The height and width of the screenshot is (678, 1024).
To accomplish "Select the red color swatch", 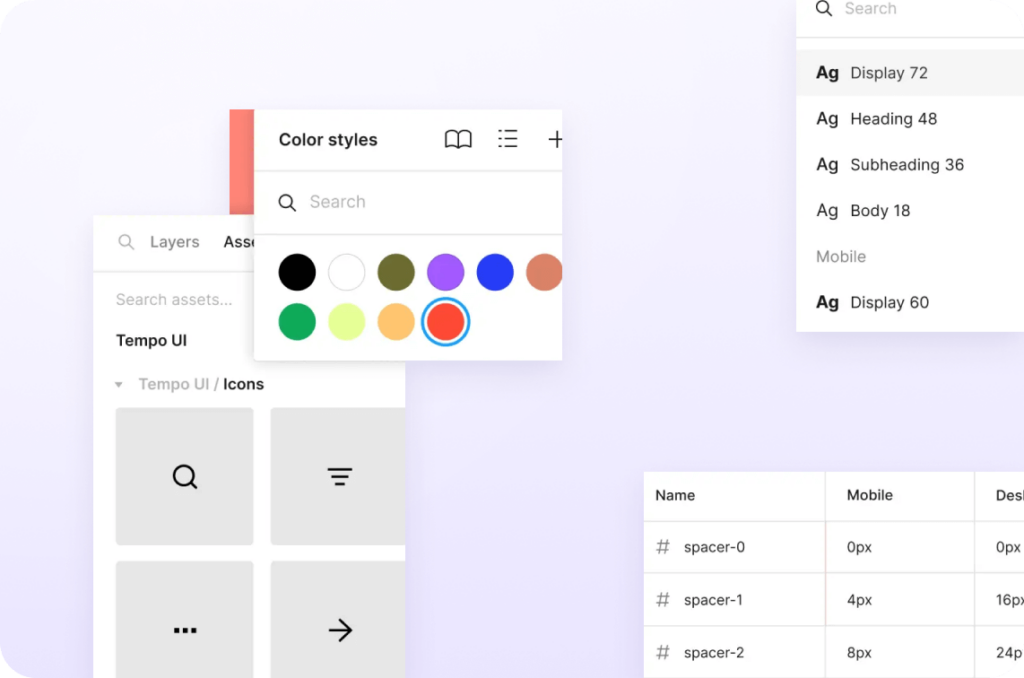I will click(x=445, y=321).
